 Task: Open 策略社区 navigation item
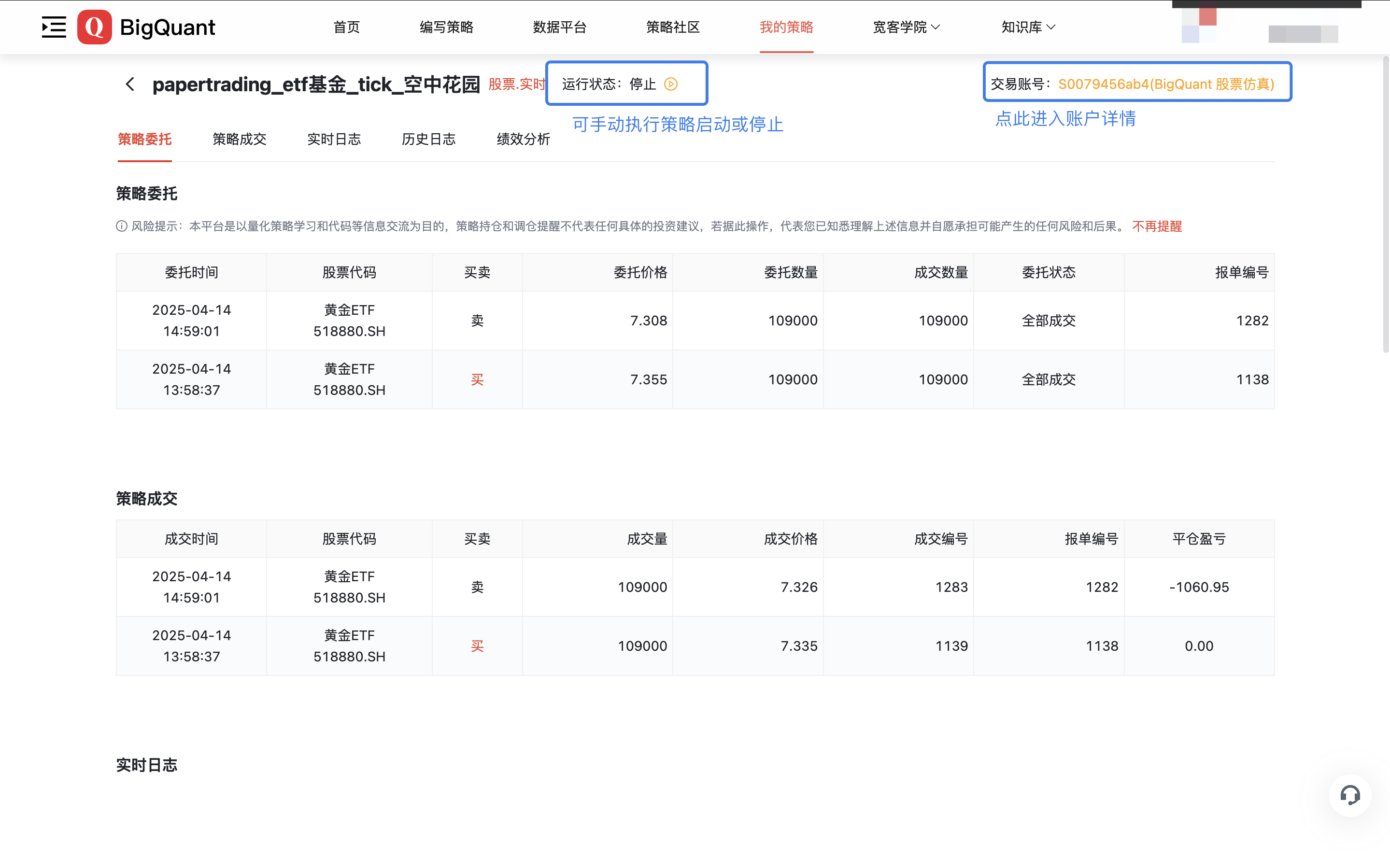tap(673, 27)
